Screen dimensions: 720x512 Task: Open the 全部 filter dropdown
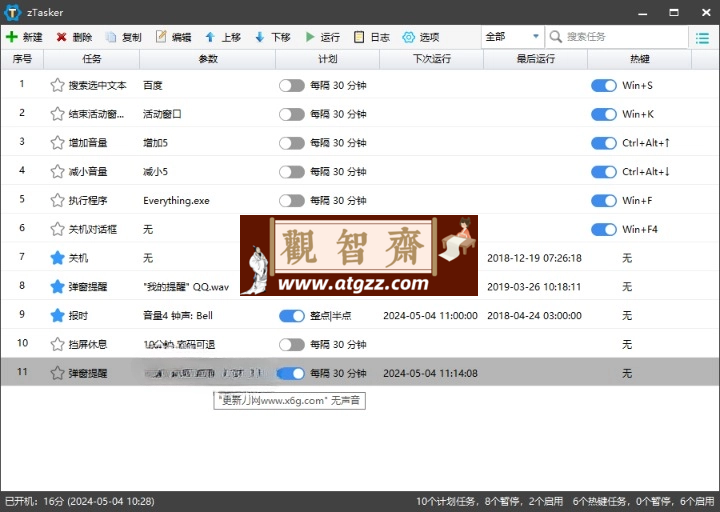tap(512, 37)
